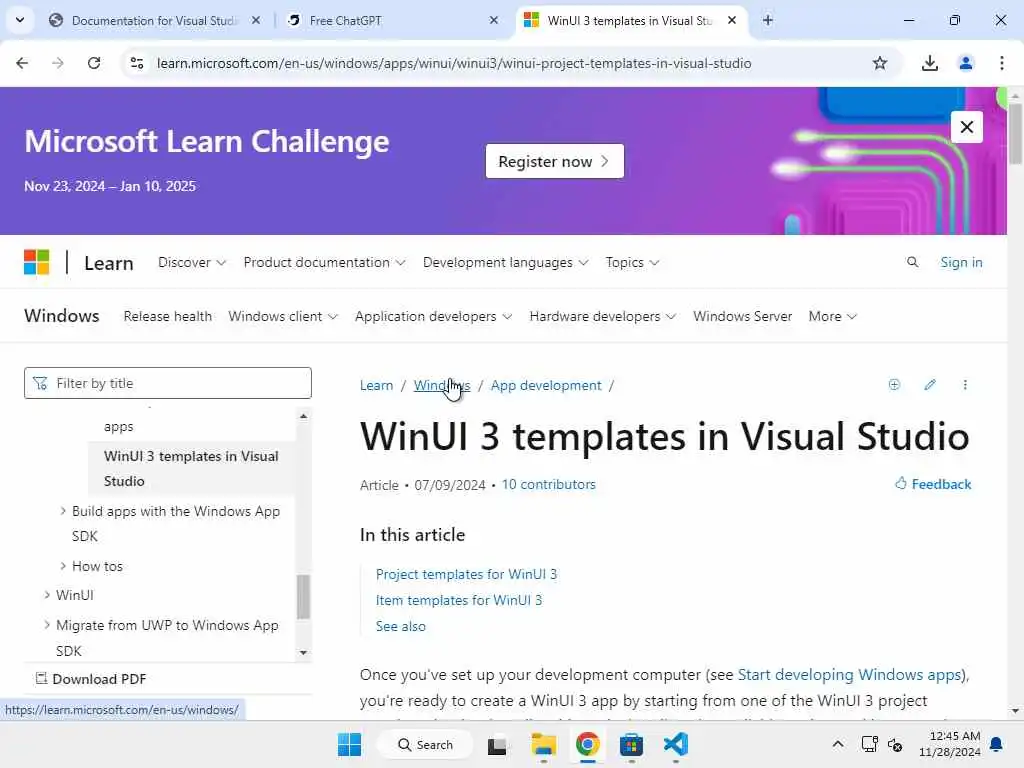Reload the current page

(x=94, y=63)
